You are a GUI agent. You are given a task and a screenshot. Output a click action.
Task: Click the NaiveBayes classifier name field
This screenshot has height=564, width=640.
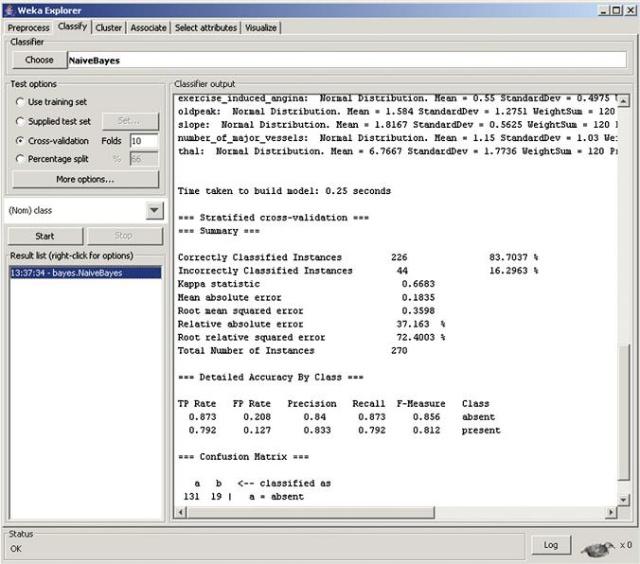347,60
